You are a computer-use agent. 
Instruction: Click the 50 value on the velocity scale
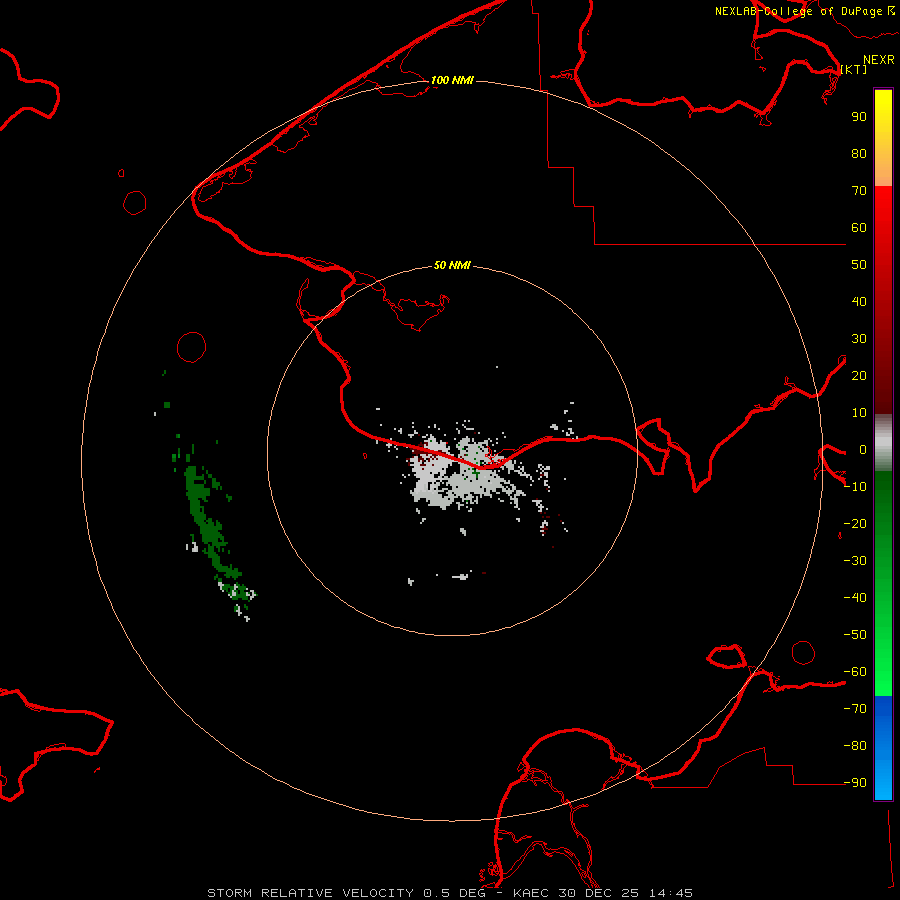[859, 265]
